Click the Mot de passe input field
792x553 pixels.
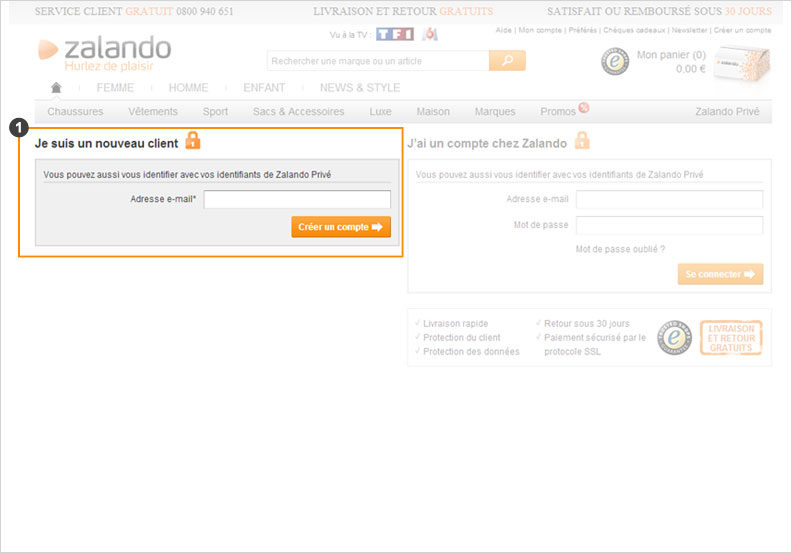click(669, 225)
